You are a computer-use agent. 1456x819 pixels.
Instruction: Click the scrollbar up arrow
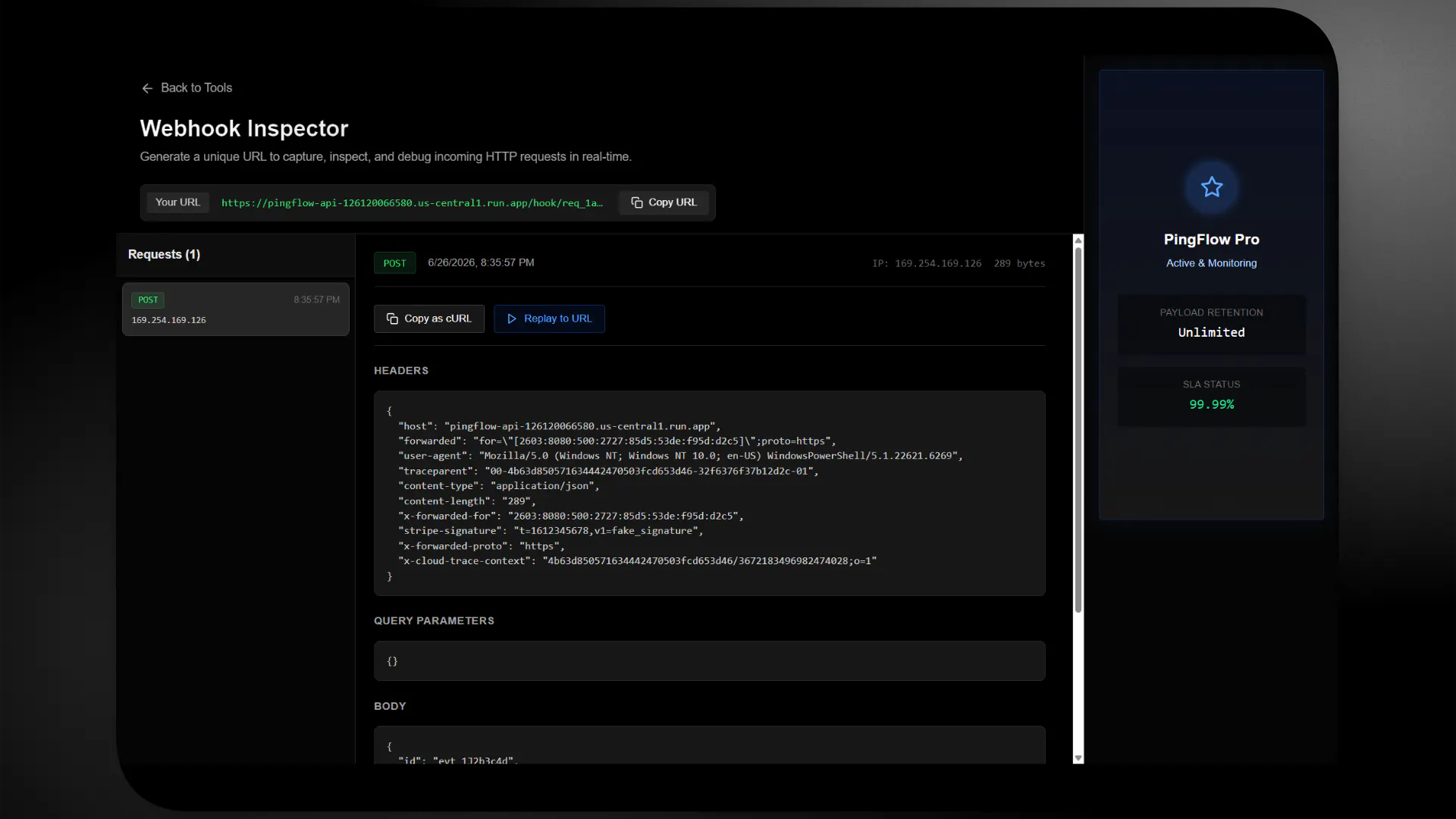[1078, 240]
